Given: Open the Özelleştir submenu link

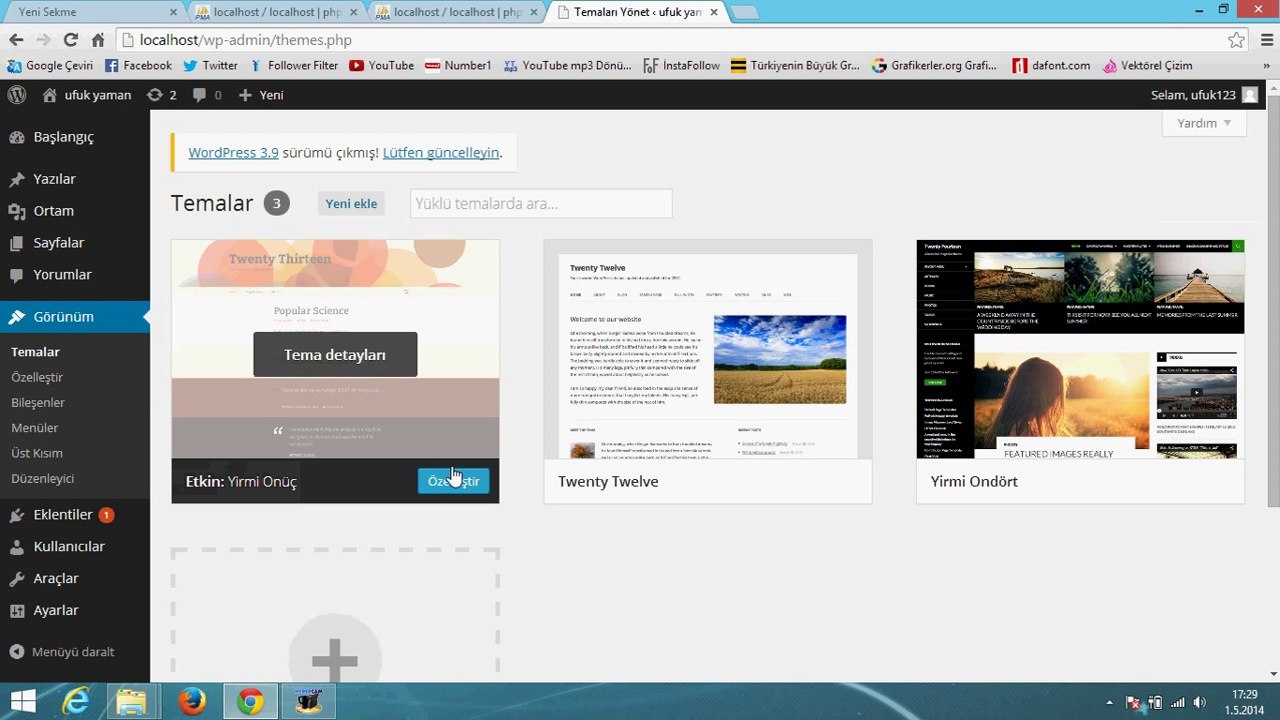Looking at the screenshot, I should pos(37,377).
